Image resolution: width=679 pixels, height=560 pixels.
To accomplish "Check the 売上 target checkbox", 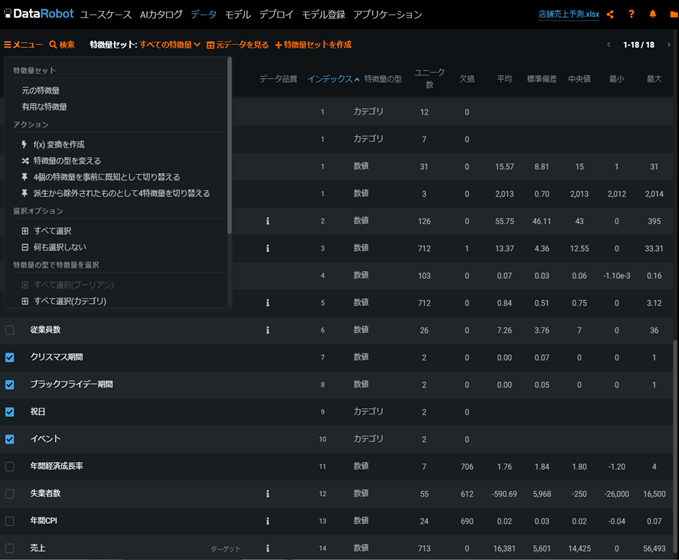I will click(10, 548).
